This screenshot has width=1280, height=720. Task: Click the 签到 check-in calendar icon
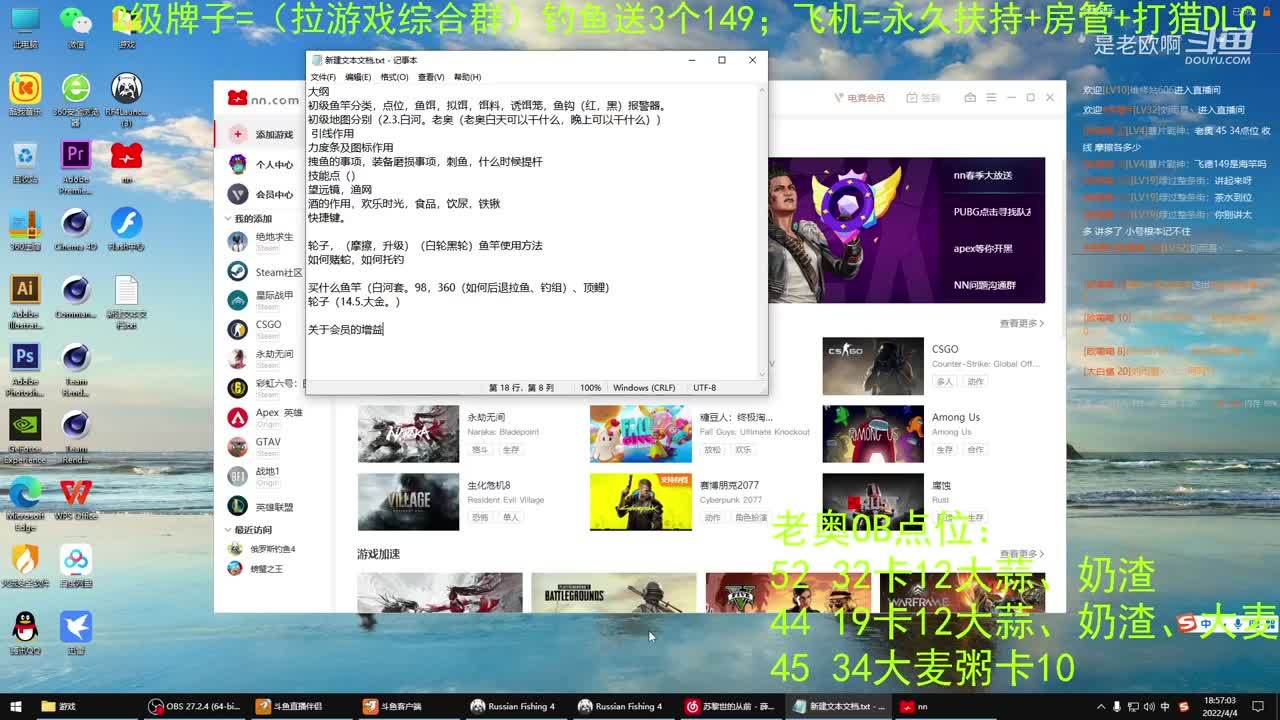[x=912, y=98]
